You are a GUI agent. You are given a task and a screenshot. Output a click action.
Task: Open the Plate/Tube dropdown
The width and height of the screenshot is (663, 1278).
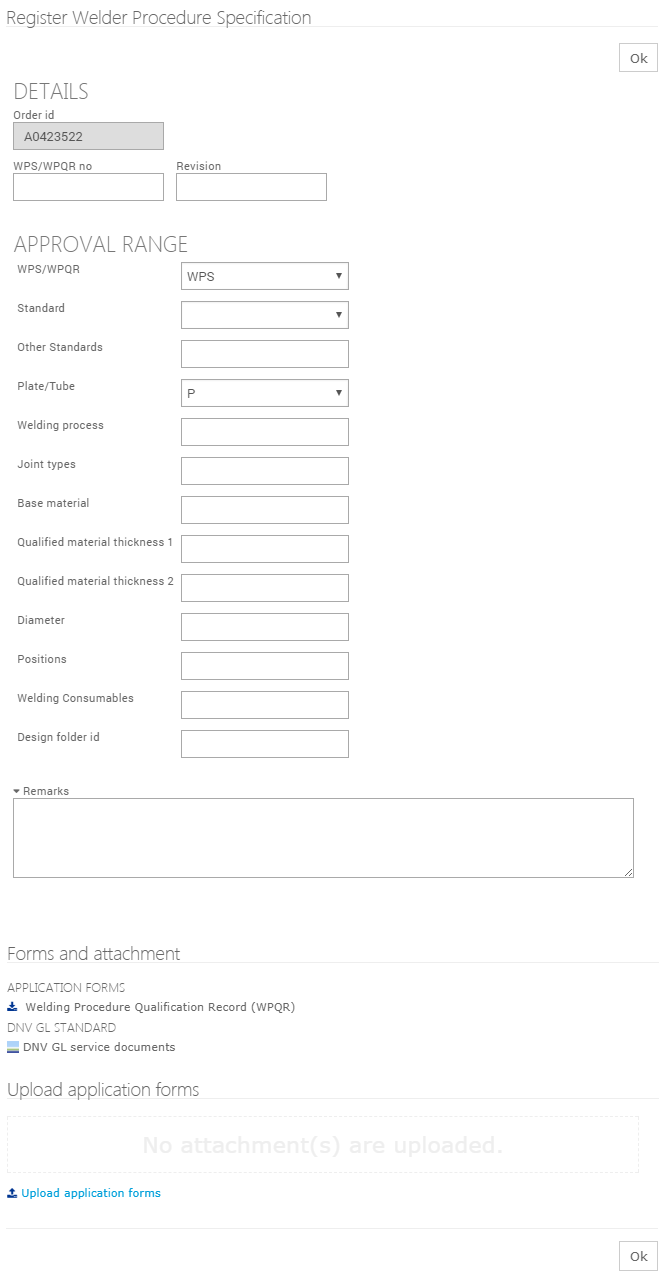click(264, 393)
